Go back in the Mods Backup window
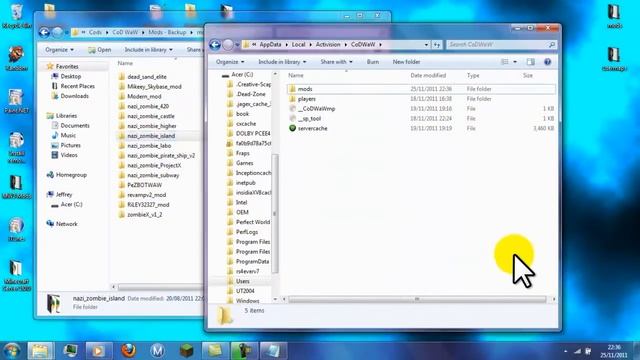This screenshot has height=360, width=640. (x=44, y=32)
